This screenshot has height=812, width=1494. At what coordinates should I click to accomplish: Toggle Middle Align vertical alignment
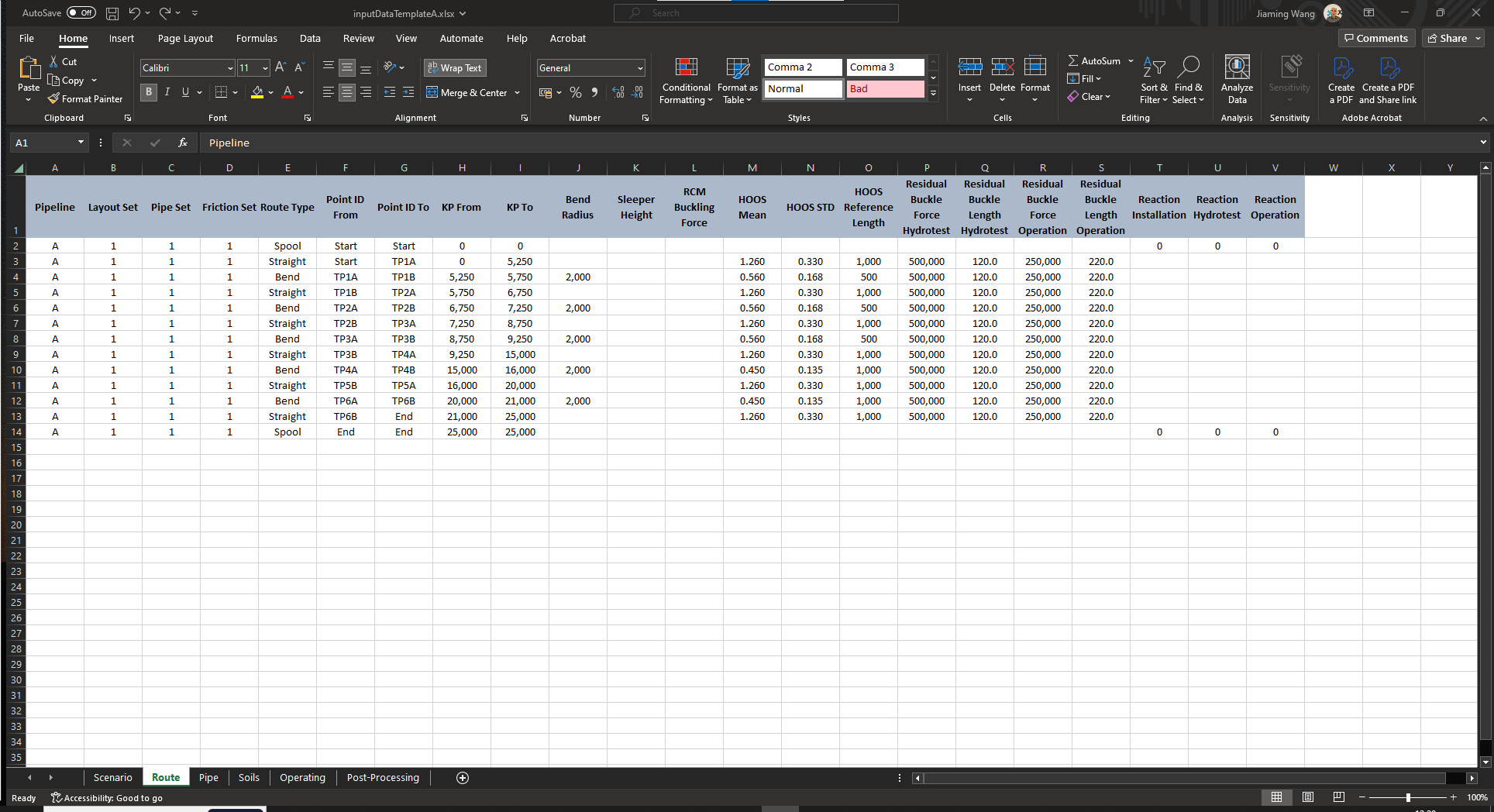click(347, 67)
